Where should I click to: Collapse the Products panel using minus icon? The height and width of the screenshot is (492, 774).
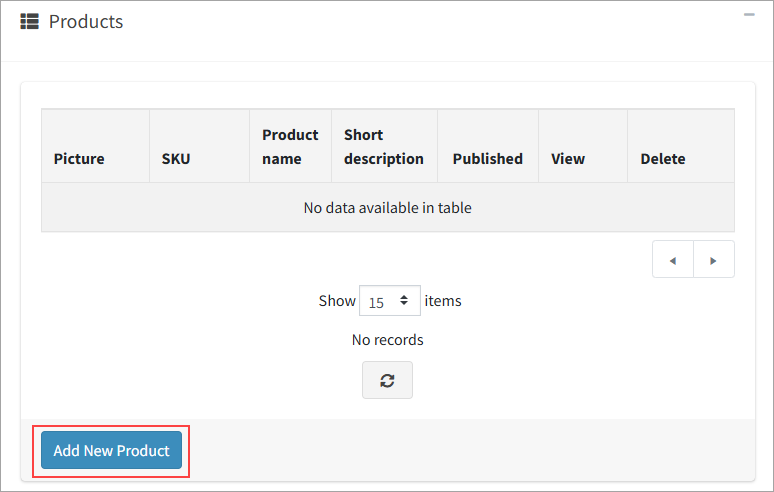click(749, 15)
